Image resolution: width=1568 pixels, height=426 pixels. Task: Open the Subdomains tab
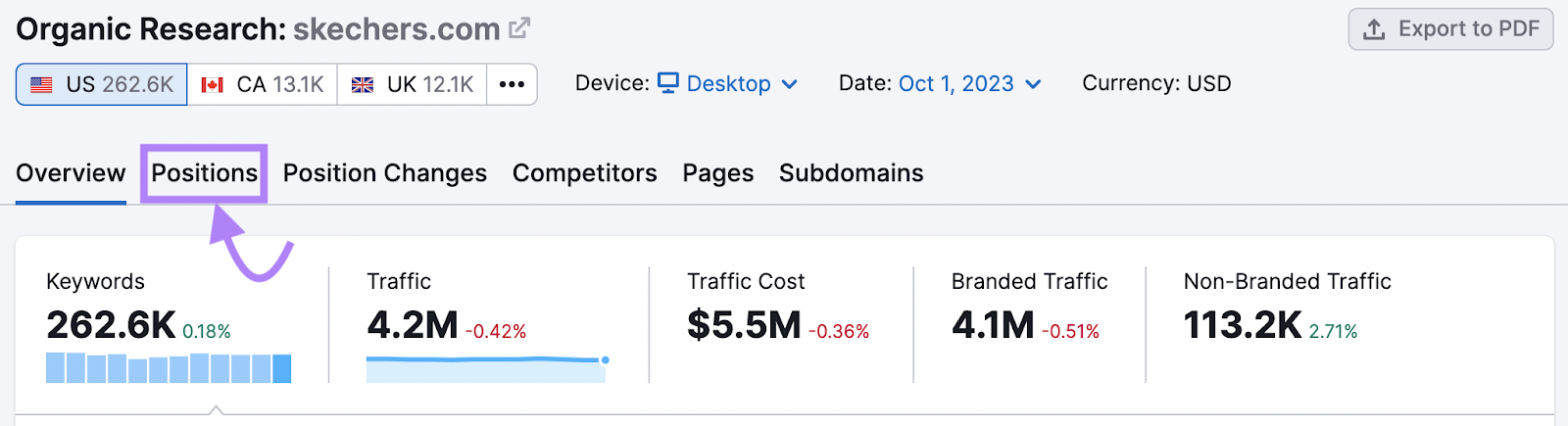[x=852, y=173]
